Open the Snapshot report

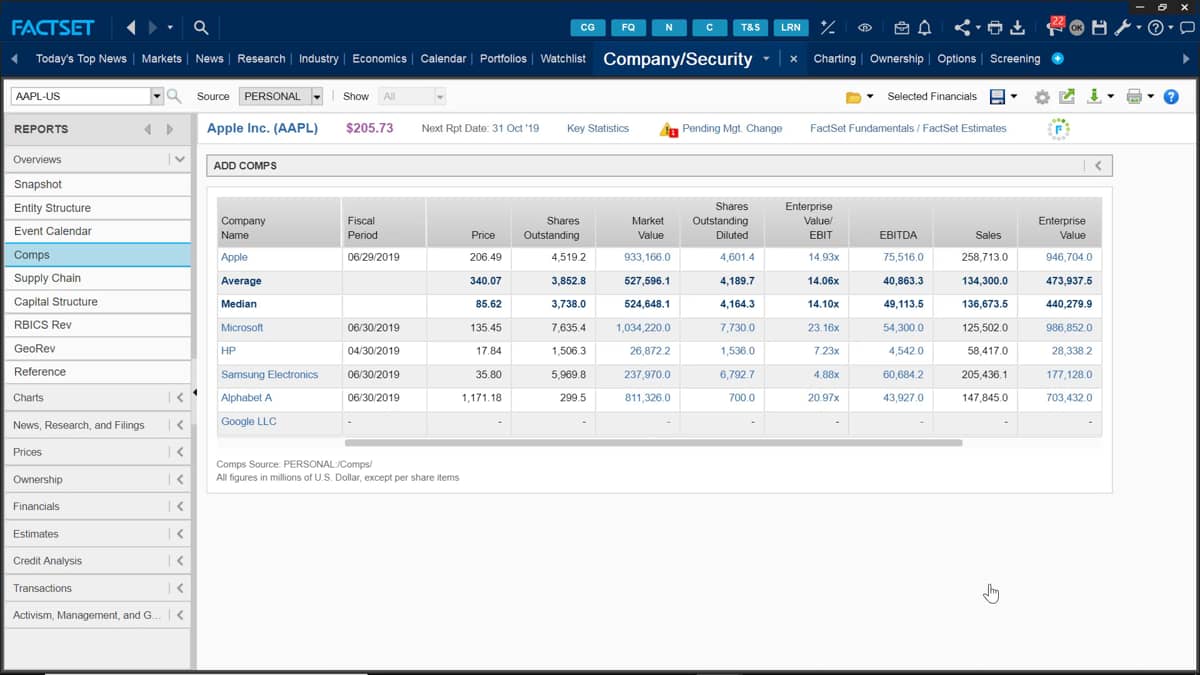coord(95,184)
